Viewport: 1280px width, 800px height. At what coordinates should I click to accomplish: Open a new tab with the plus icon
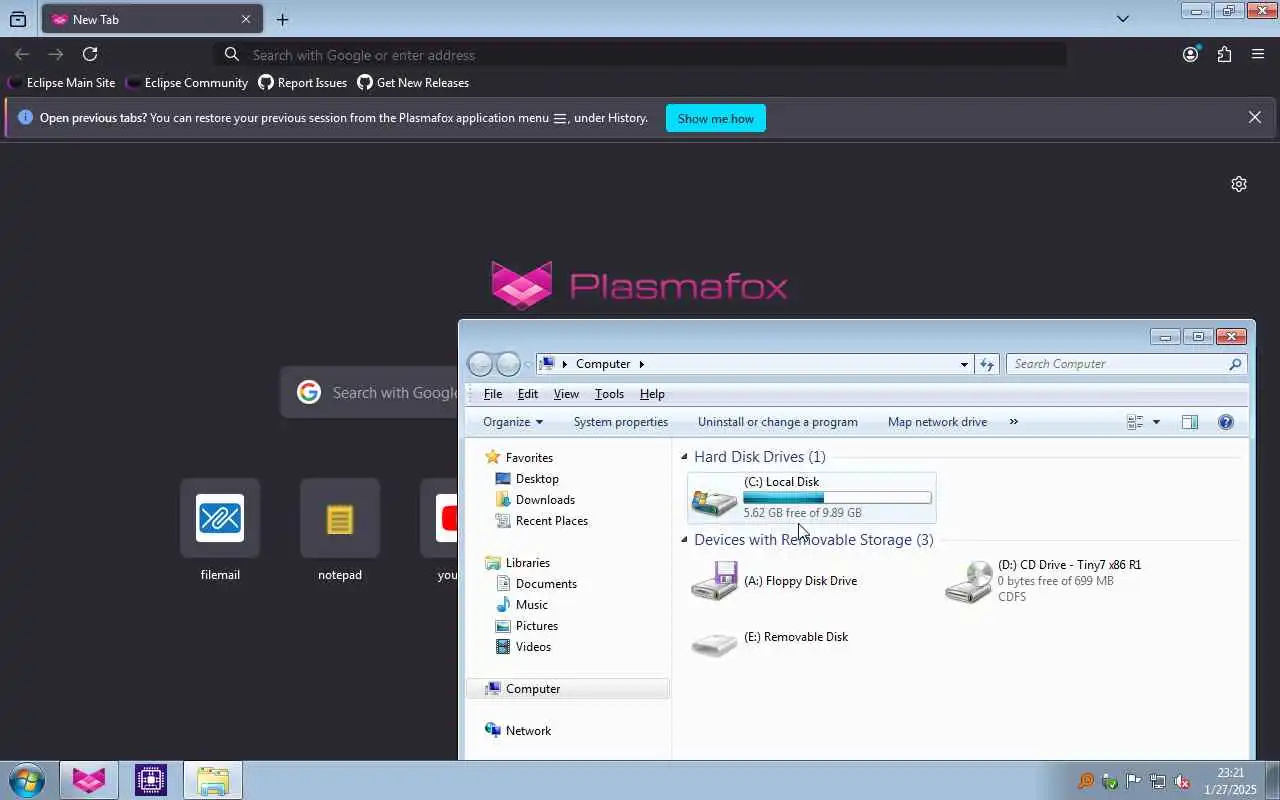tap(283, 19)
